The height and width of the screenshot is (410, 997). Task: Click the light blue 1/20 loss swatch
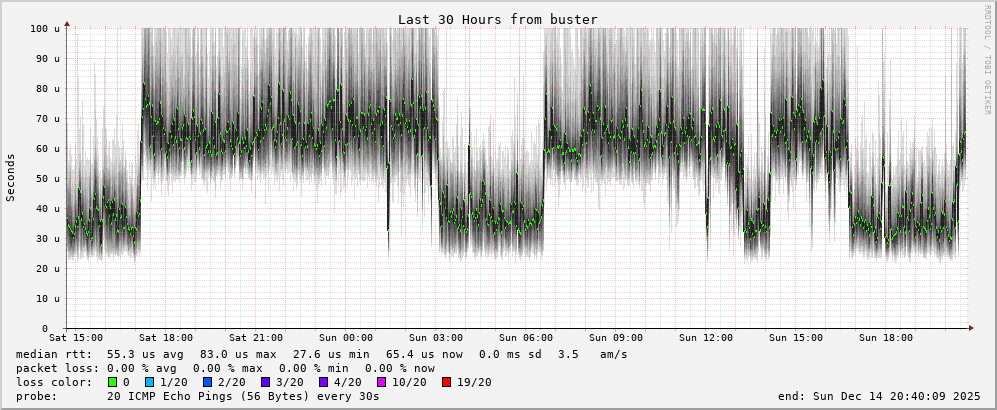(149, 382)
